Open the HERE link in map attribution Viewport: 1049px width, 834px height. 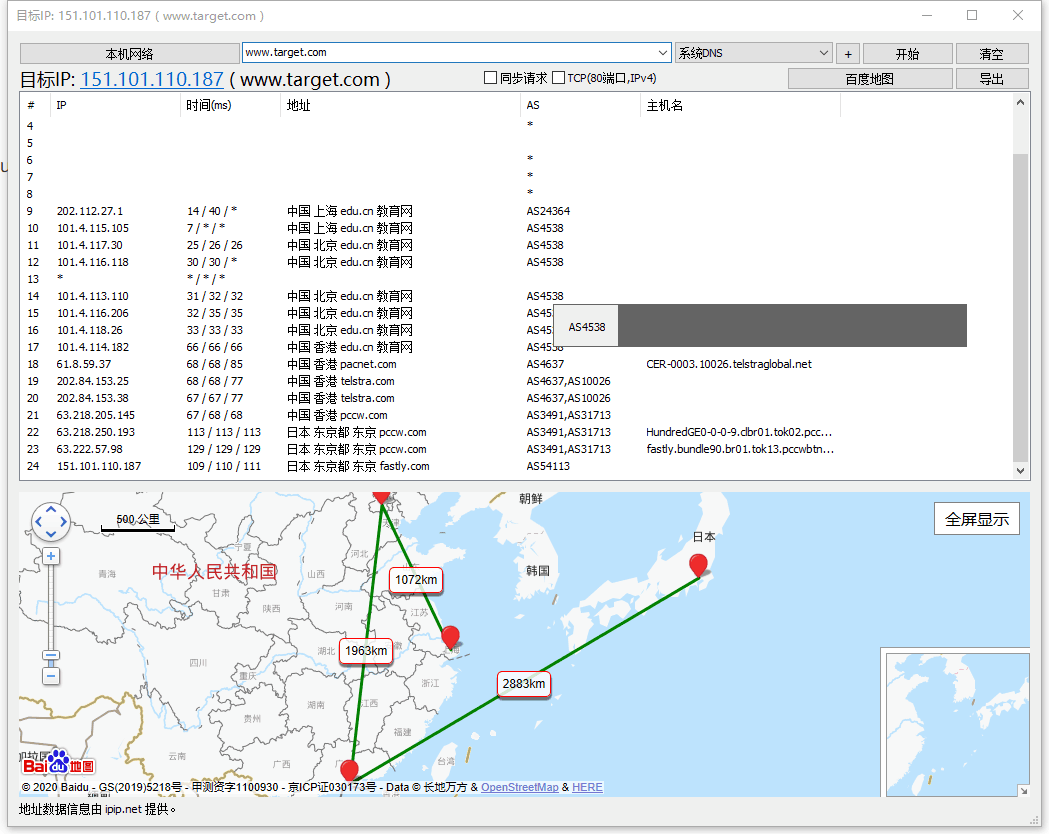click(x=587, y=787)
